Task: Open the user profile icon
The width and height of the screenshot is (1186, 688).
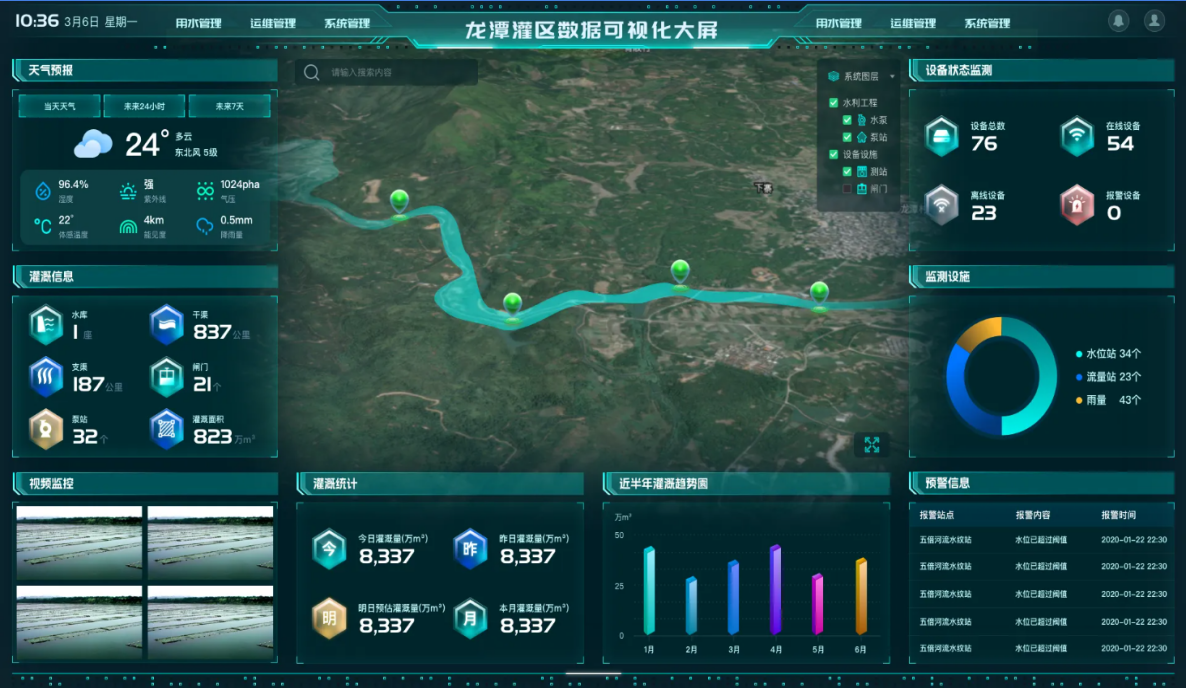Action: [1154, 21]
